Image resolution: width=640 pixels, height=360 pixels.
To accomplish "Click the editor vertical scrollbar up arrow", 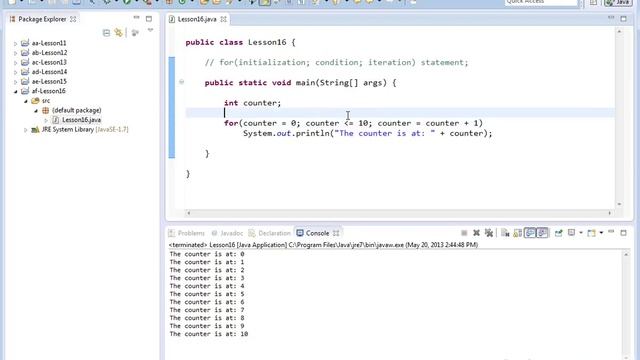I will [620, 32].
